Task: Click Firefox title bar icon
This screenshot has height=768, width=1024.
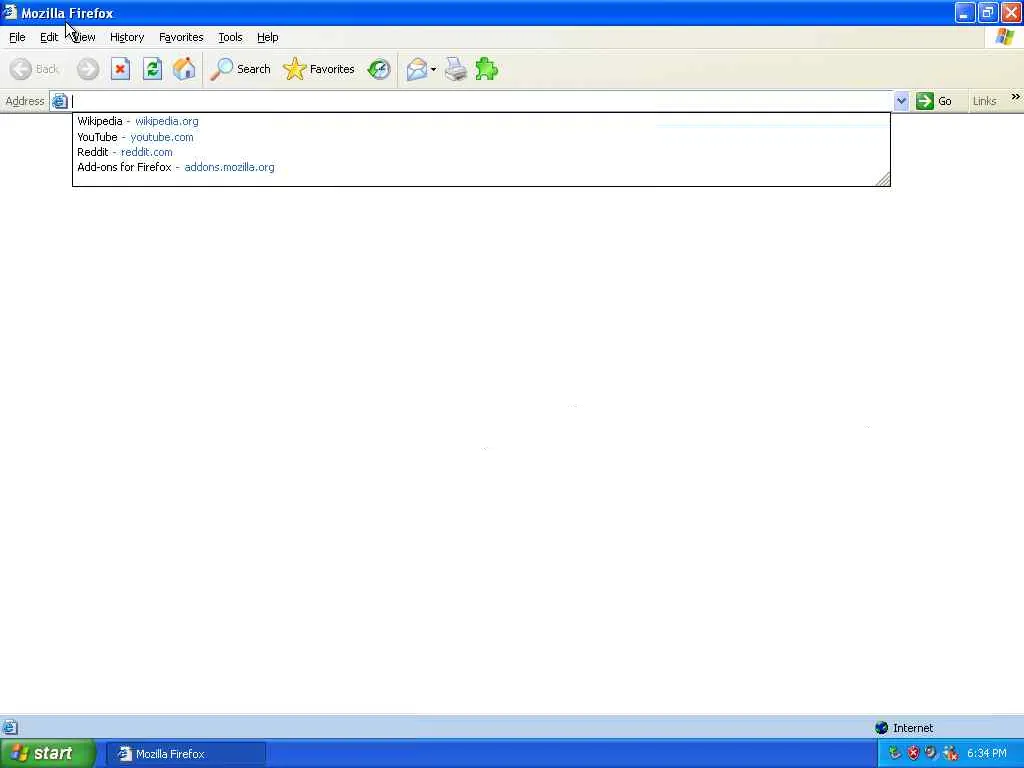Action: point(9,12)
